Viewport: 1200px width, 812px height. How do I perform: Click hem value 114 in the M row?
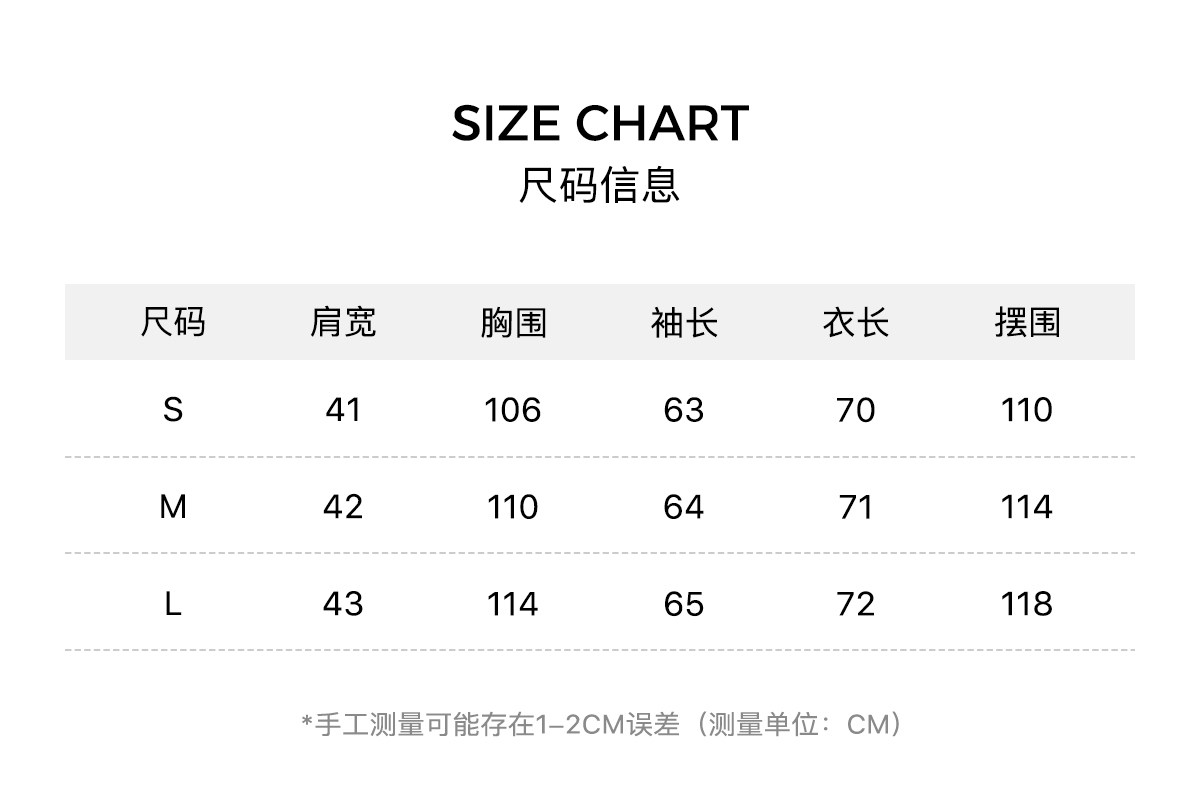pos(1027,507)
